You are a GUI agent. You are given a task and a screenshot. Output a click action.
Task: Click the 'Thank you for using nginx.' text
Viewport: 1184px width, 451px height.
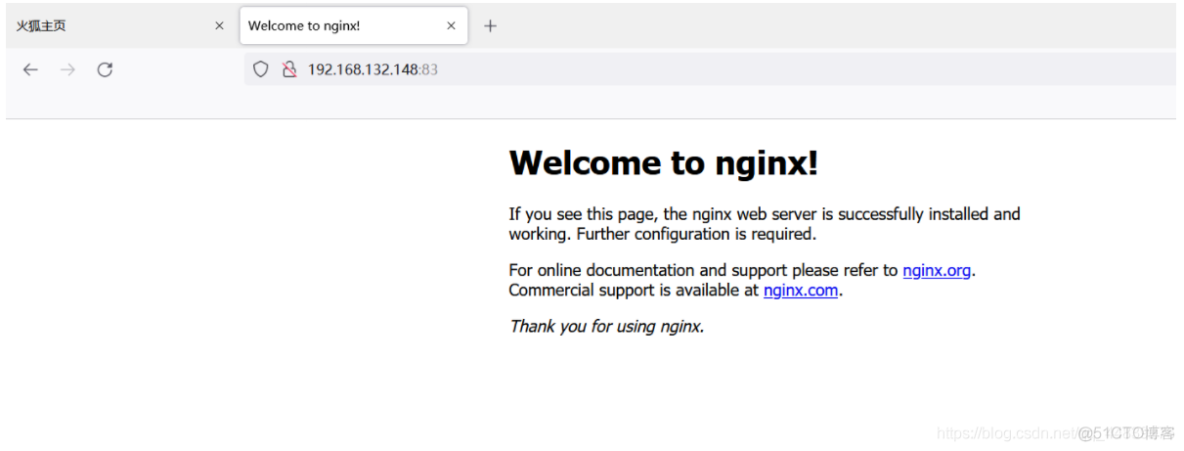pyautogui.click(x=606, y=326)
